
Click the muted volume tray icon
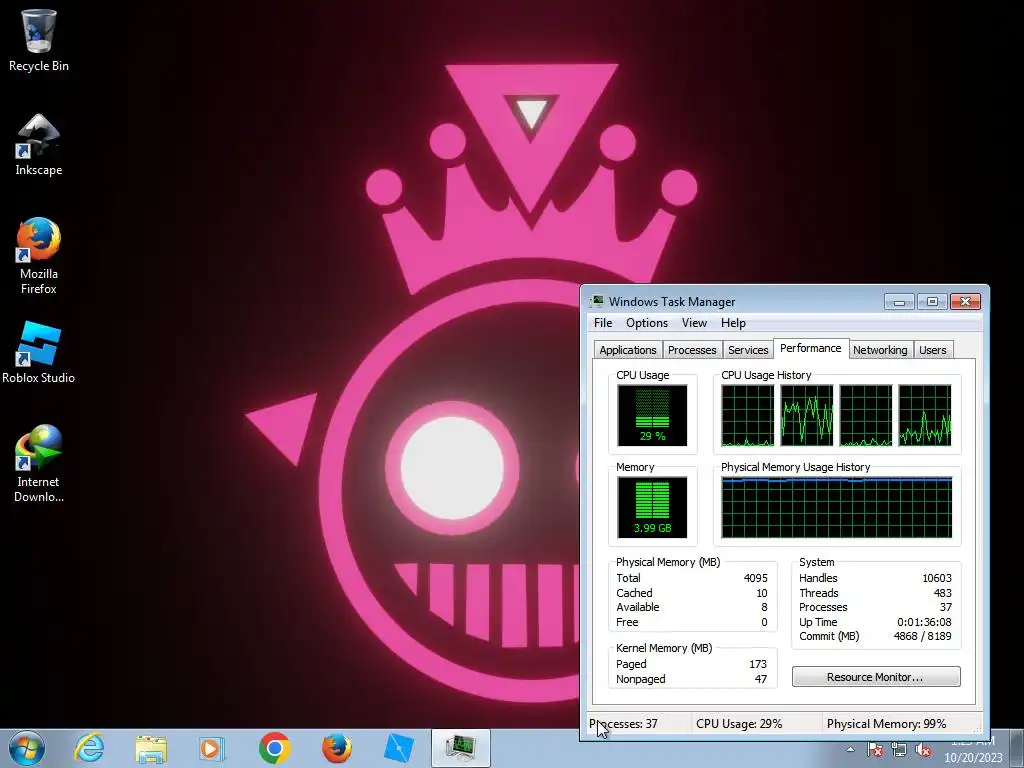click(923, 750)
